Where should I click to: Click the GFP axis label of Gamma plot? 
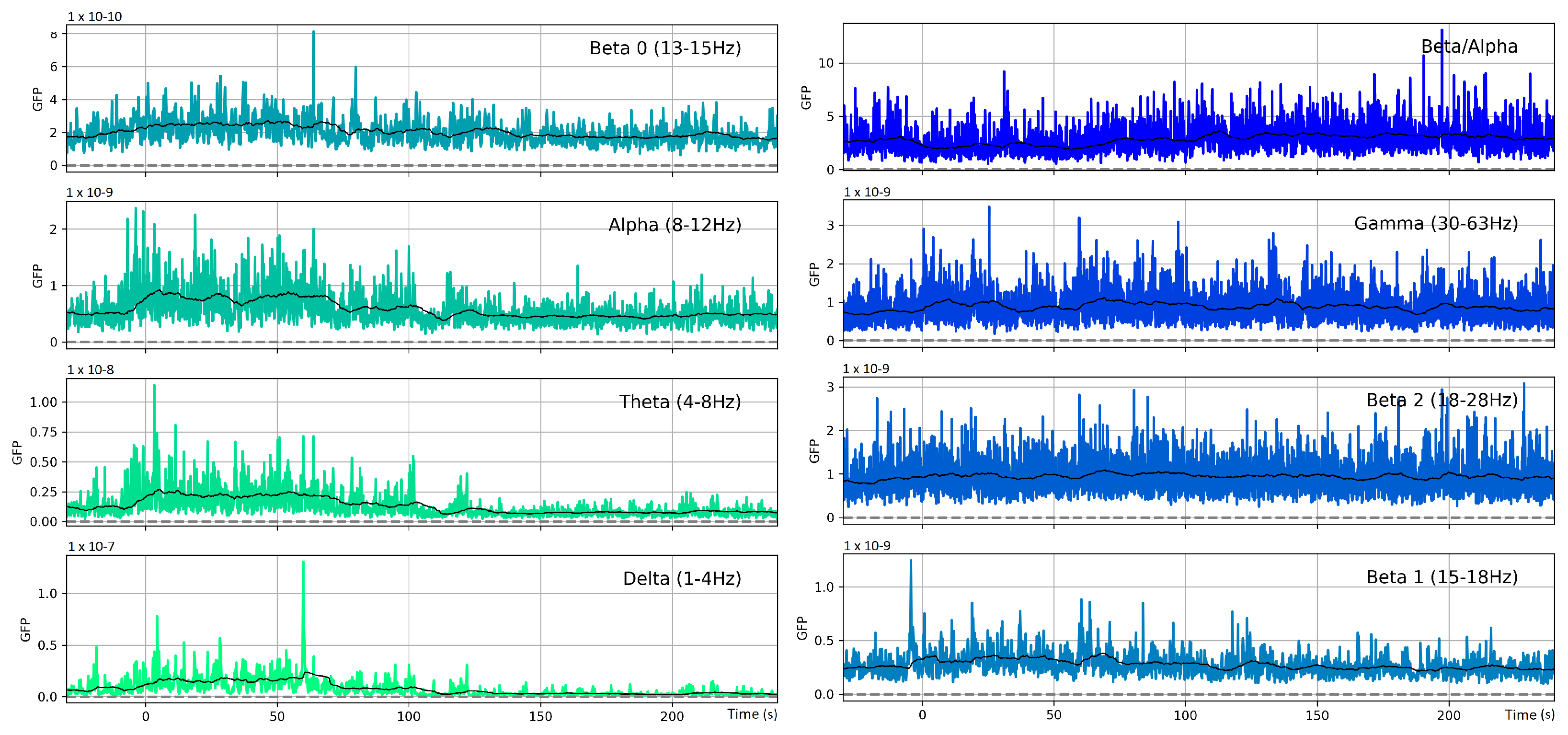click(x=814, y=274)
